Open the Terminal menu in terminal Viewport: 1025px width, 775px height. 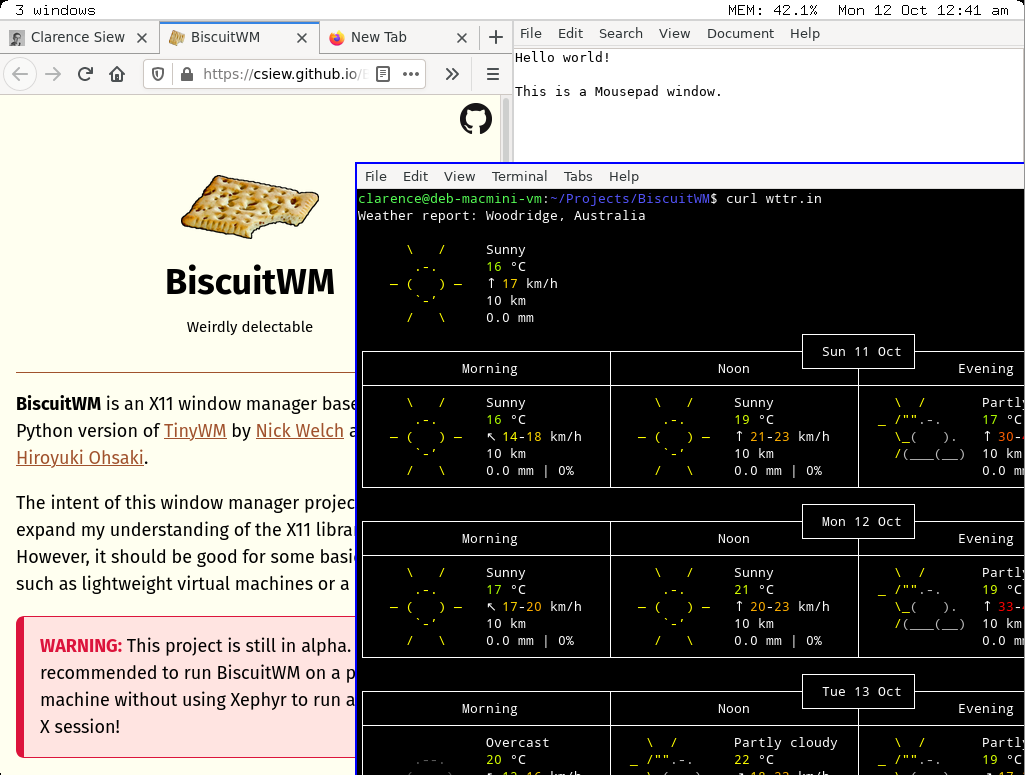[x=519, y=176]
